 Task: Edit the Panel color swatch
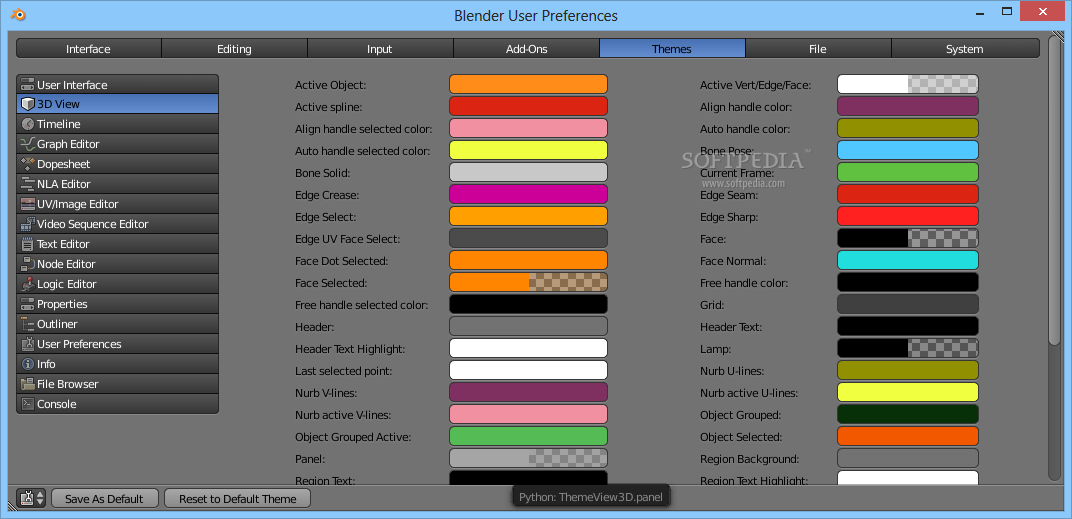coord(528,458)
